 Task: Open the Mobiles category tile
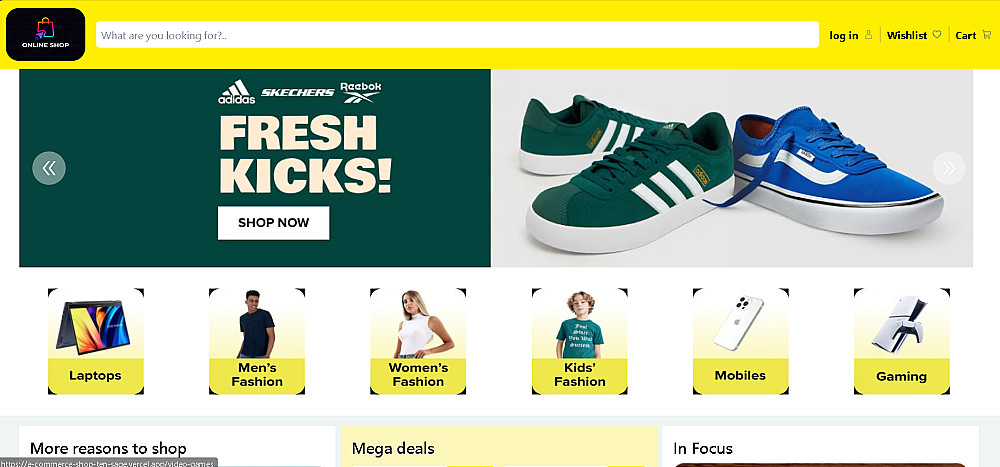click(740, 341)
